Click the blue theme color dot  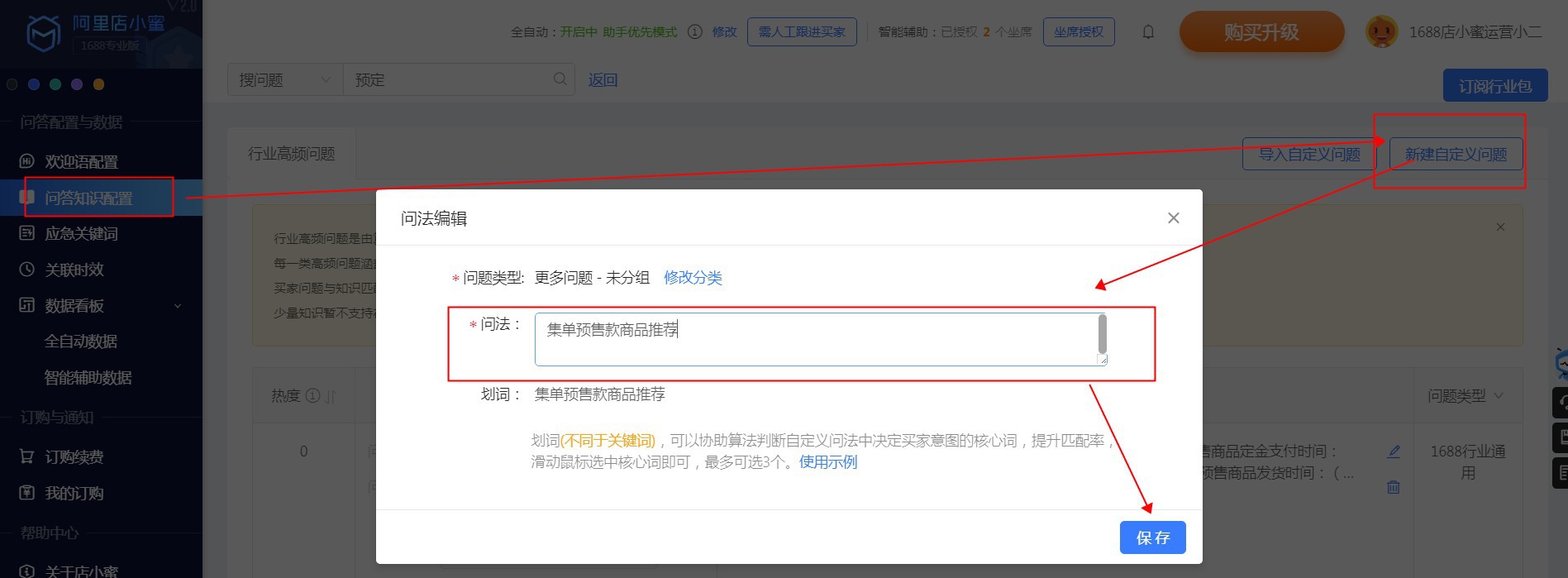click(x=34, y=84)
